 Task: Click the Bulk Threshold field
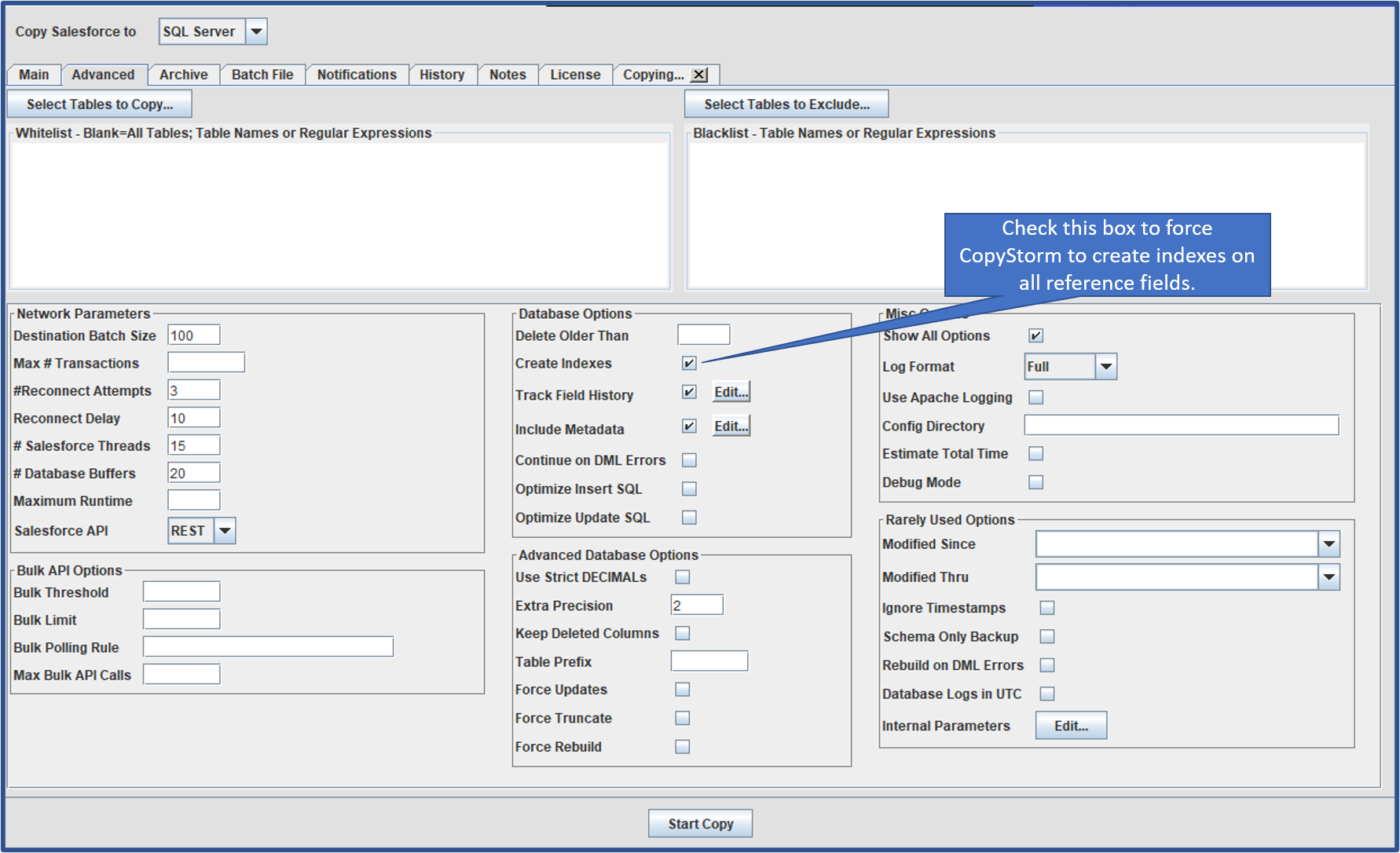tap(181, 592)
